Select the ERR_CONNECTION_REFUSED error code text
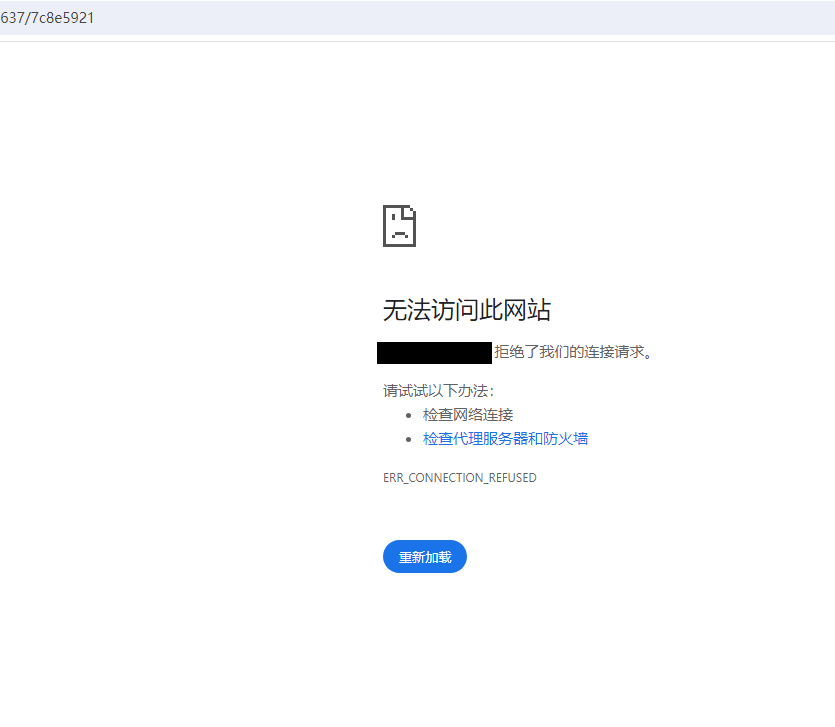835x727 pixels. coord(460,478)
